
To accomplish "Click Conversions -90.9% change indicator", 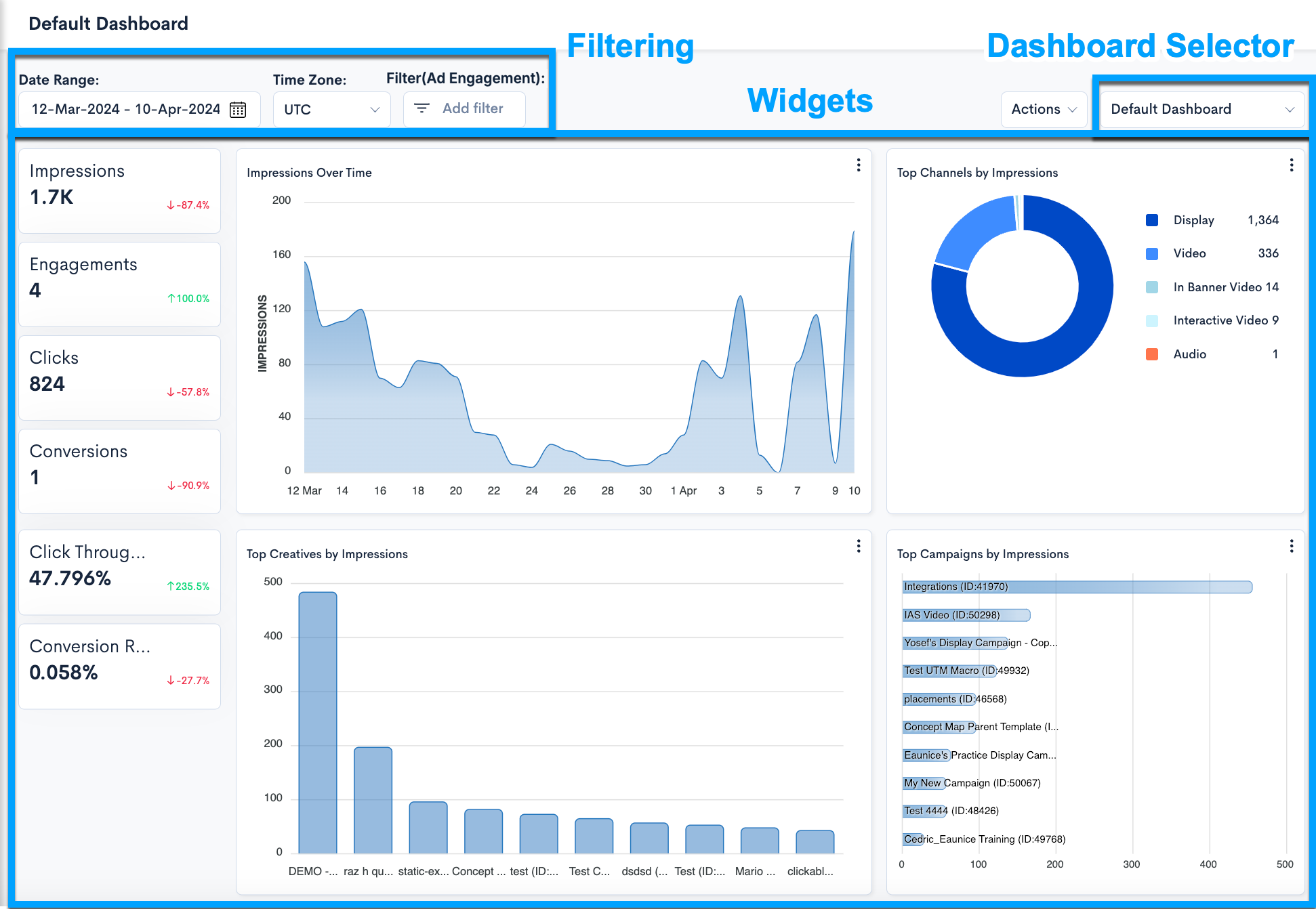I will coord(188,486).
